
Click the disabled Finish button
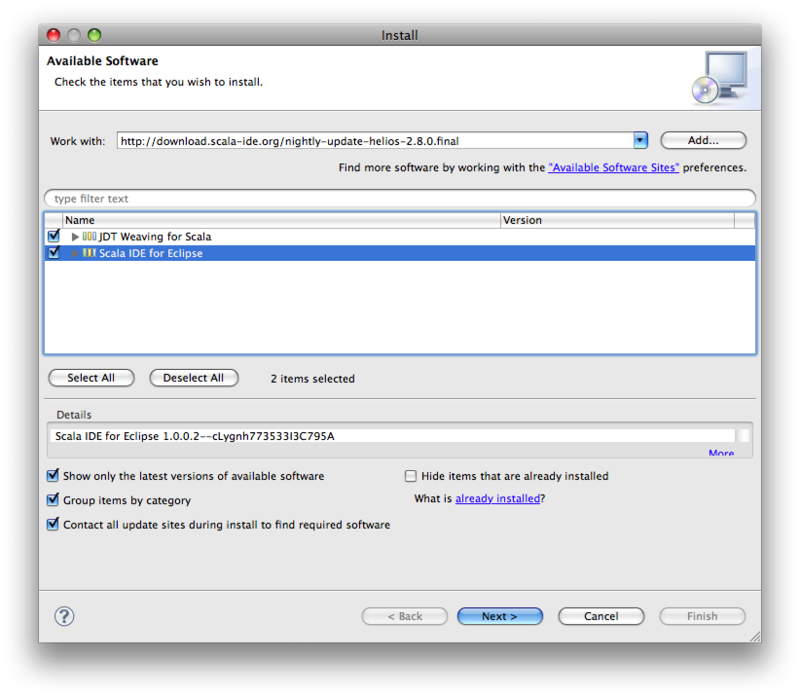coord(702,616)
